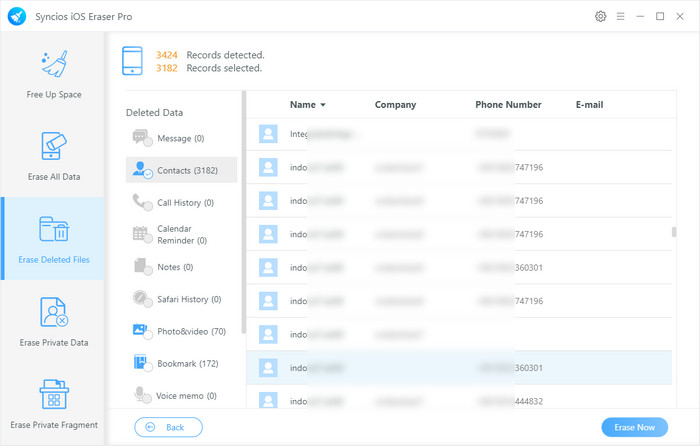The width and height of the screenshot is (700, 446).
Task: Switch to Free Up Space tab
Action: 54,73
